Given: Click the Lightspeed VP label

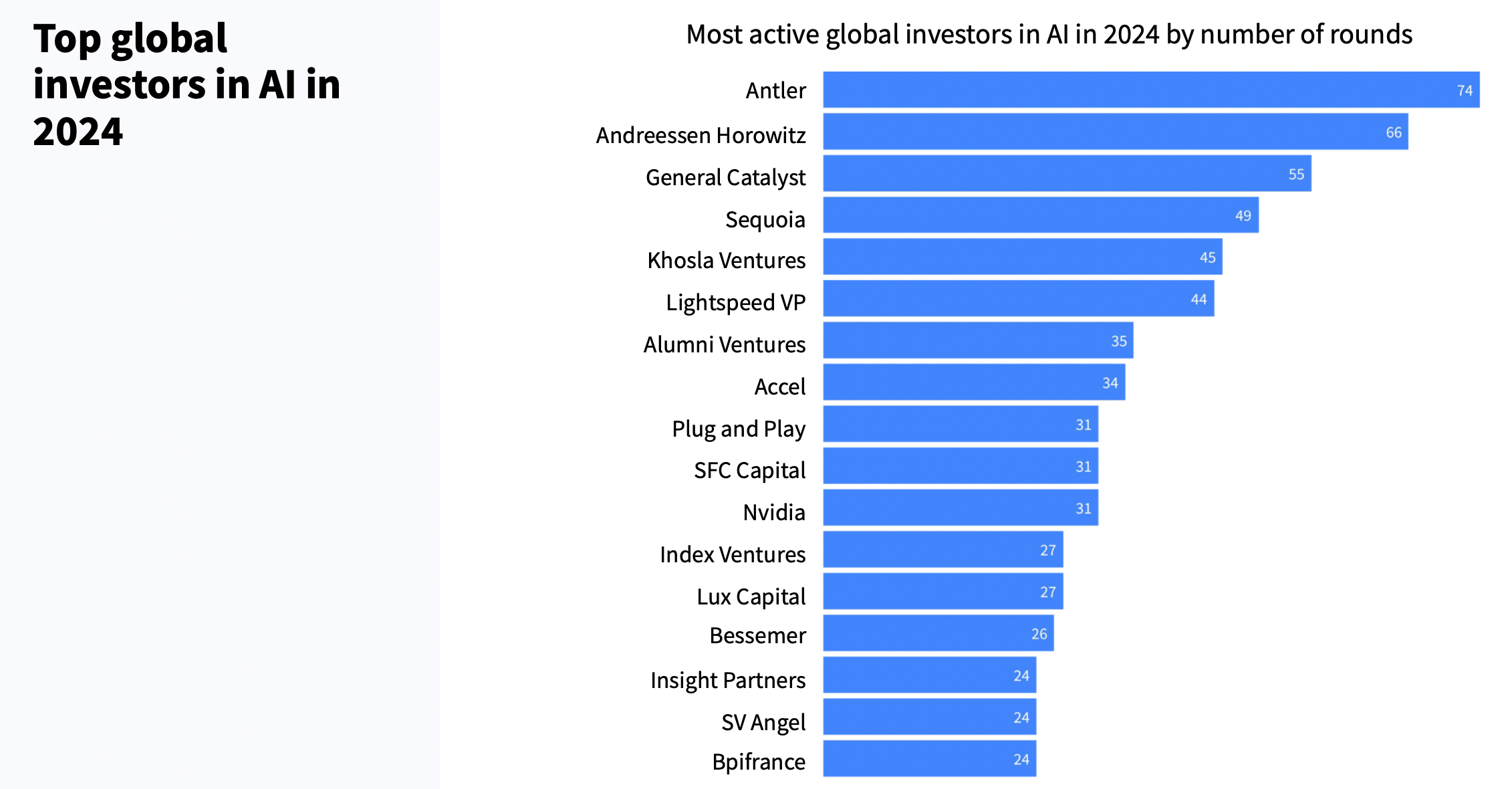Looking at the screenshot, I should pyautogui.click(x=735, y=302).
